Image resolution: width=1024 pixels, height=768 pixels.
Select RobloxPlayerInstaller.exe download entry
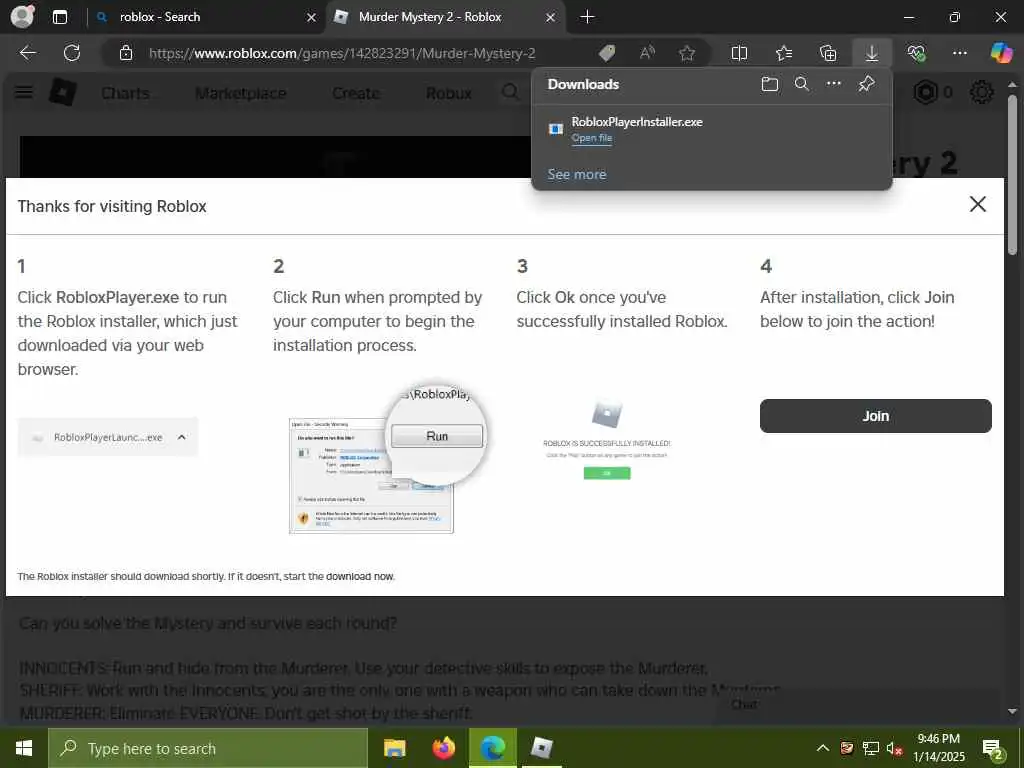pyautogui.click(x=712, y=129)
